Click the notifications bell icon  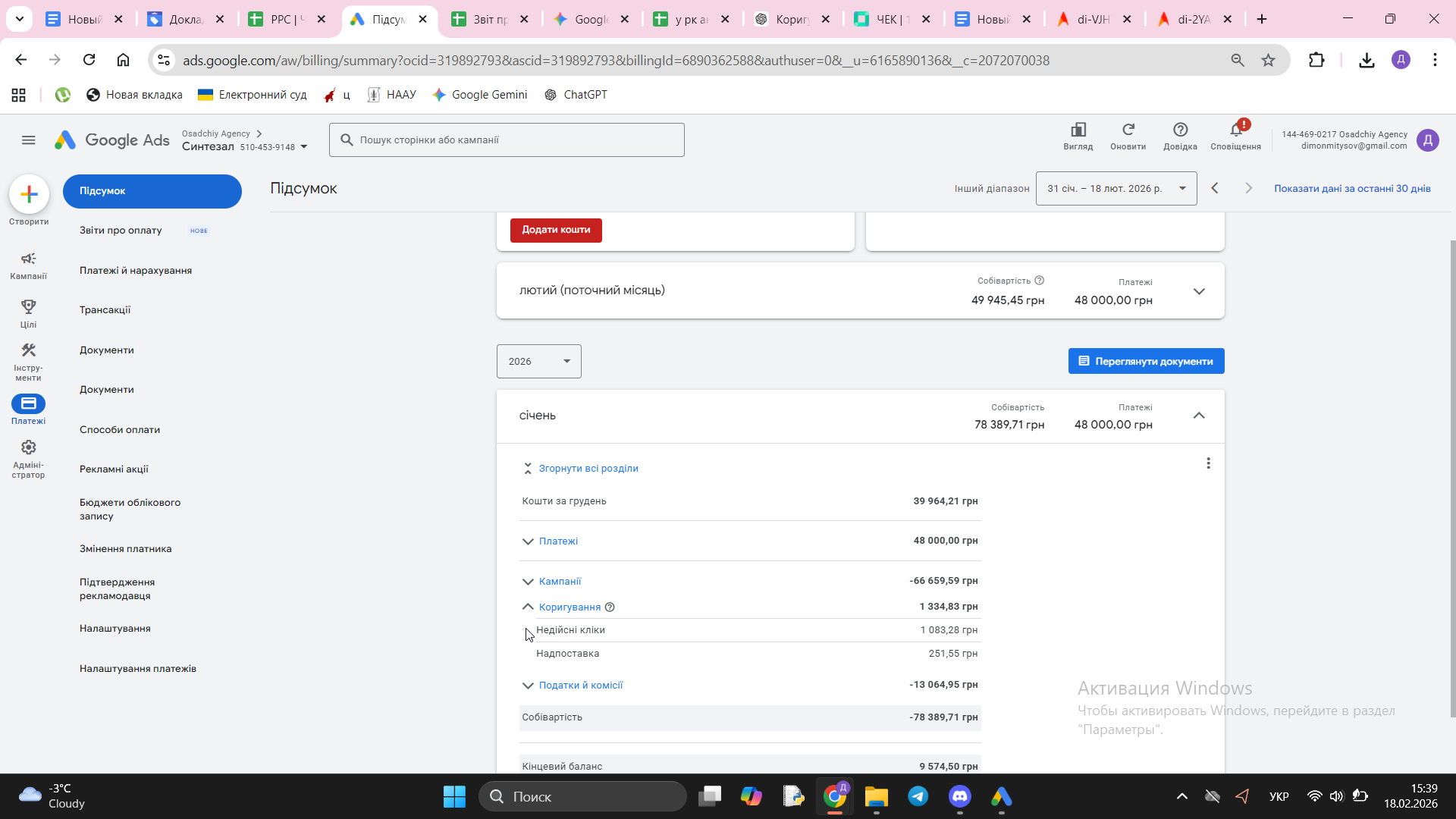pyautogui.click(x=1235, y=130)
